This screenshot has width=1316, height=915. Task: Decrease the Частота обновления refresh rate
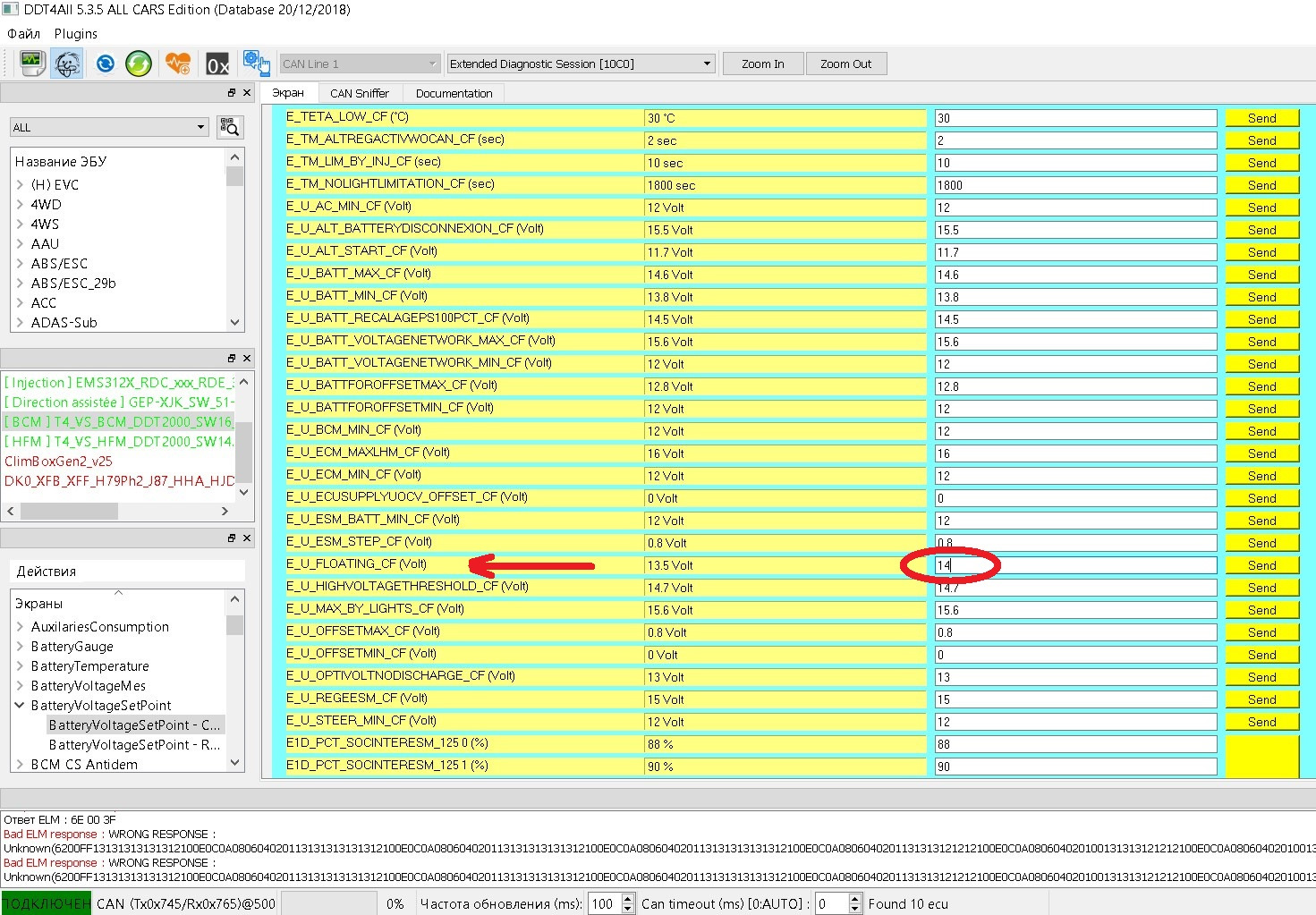pyautogui.click(x=627, y=909)
